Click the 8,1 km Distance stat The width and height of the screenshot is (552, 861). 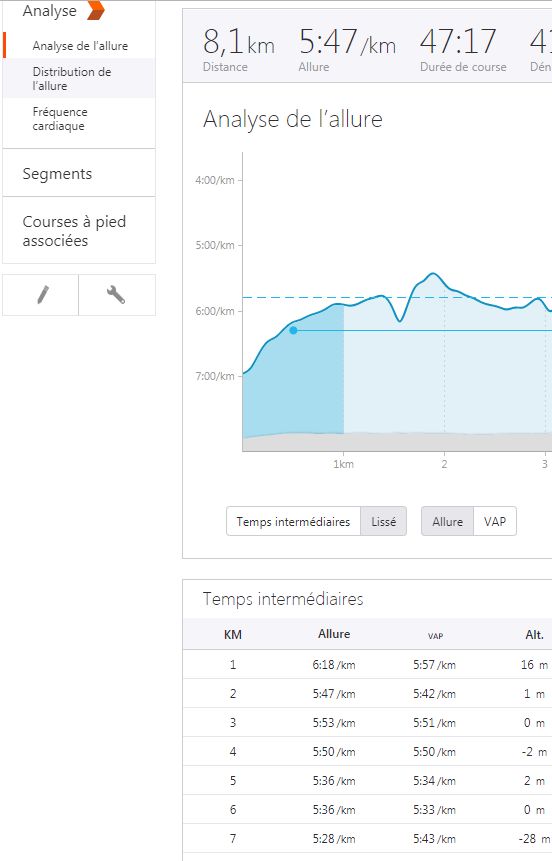(x=239, y=48)
